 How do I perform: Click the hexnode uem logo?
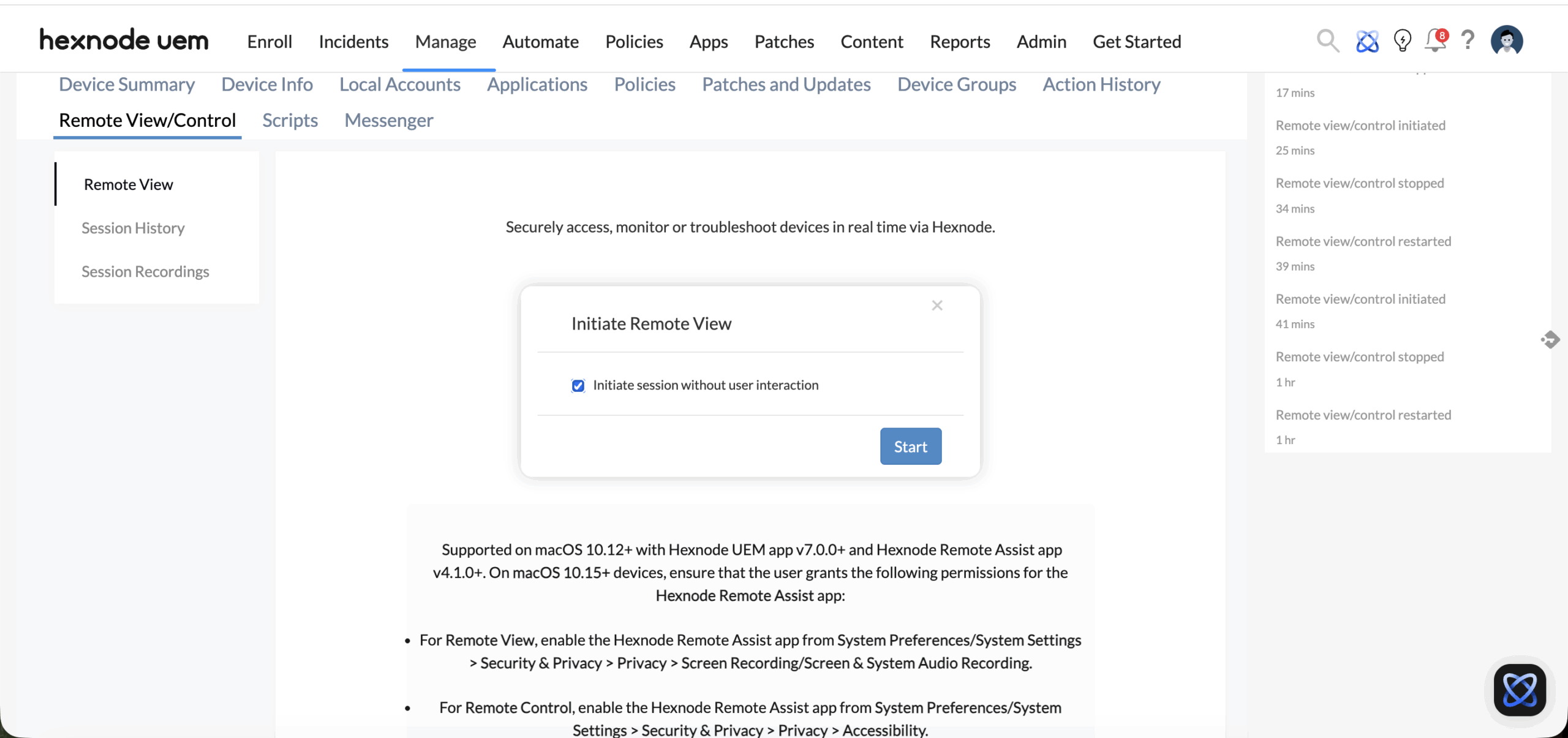point(124,40)
